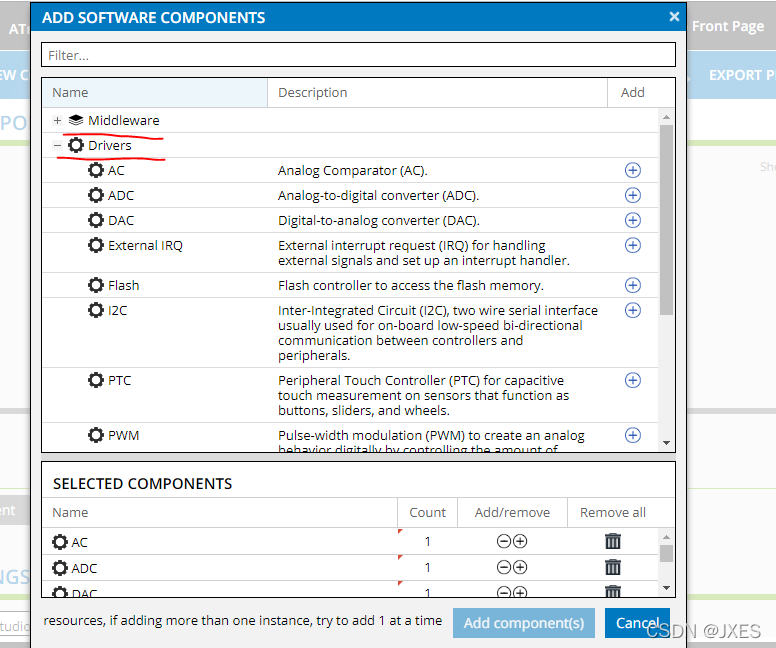Remove AC with trash icon
776x648 pixels.
[x=613, y=541]
